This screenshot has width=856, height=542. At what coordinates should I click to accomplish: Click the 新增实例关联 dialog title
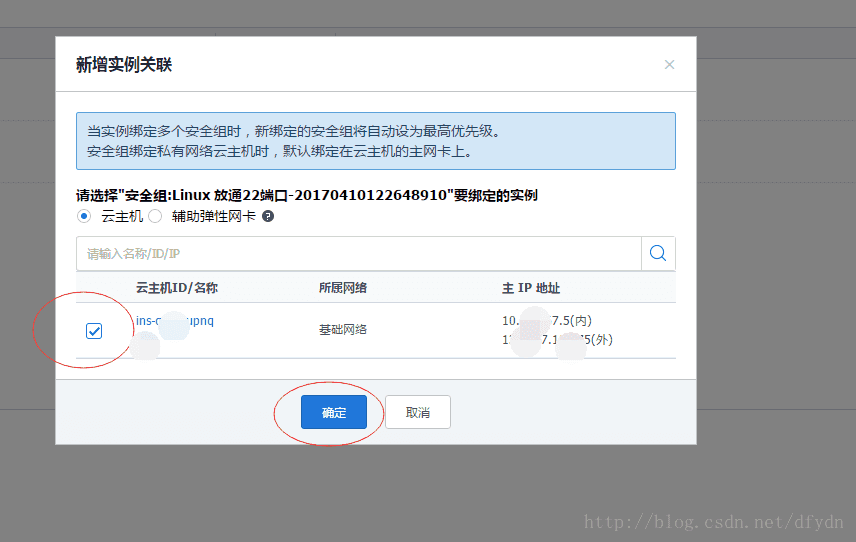[x=124, y=65]
